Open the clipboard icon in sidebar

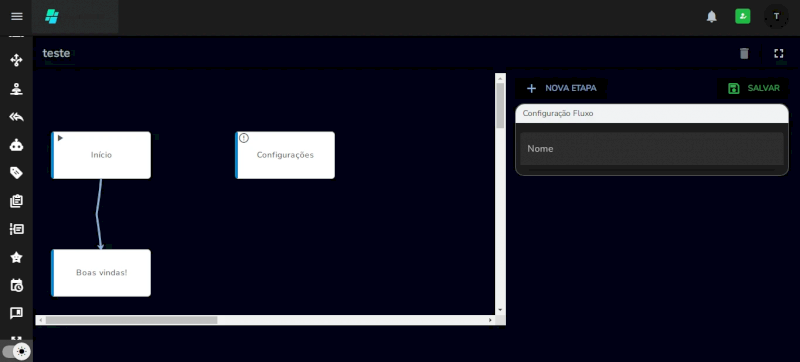pos(16,201)
